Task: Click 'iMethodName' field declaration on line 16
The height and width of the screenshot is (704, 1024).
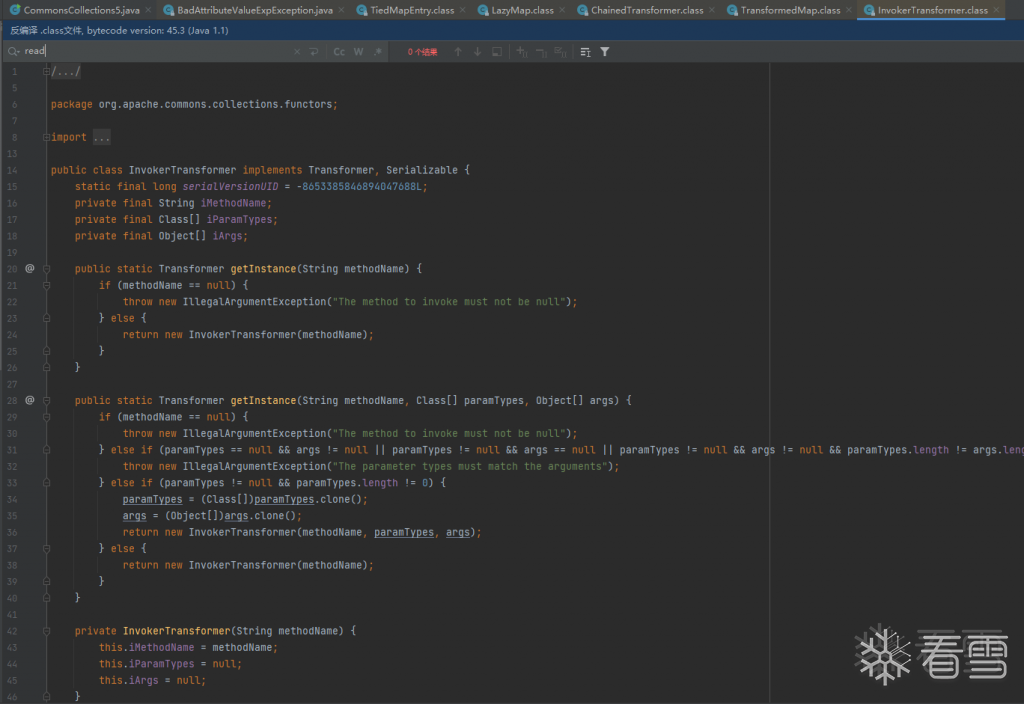Action: point(233,203)
